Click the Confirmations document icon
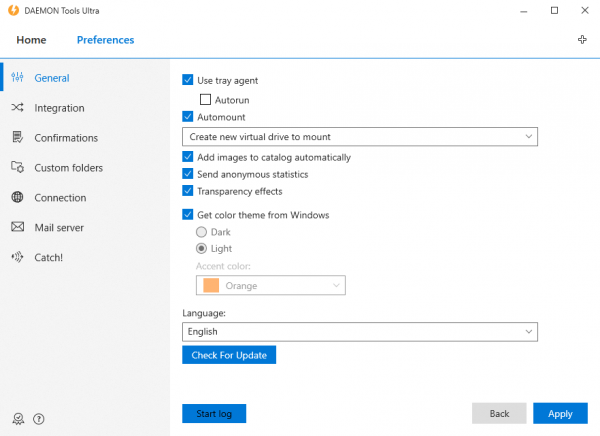Screen dimensions: 600x436 point(17,137)
